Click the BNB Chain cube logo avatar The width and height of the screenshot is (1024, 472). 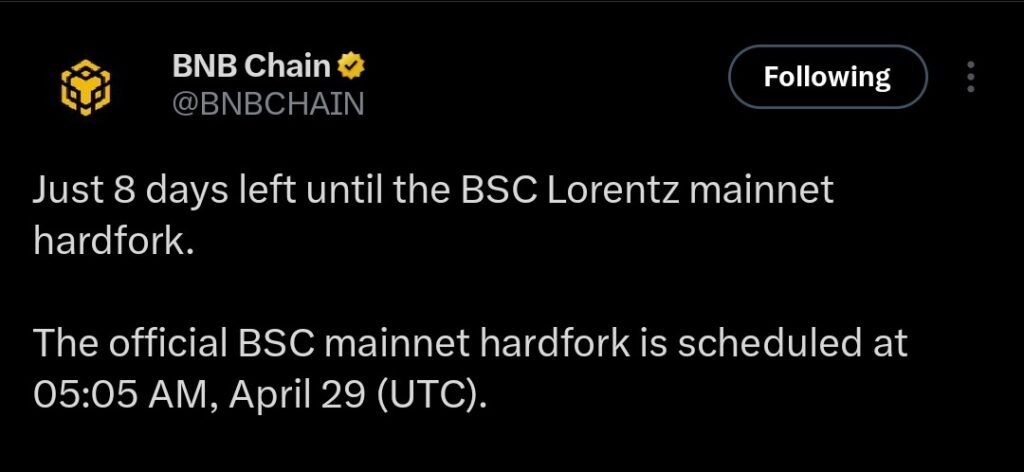[86, 85]
